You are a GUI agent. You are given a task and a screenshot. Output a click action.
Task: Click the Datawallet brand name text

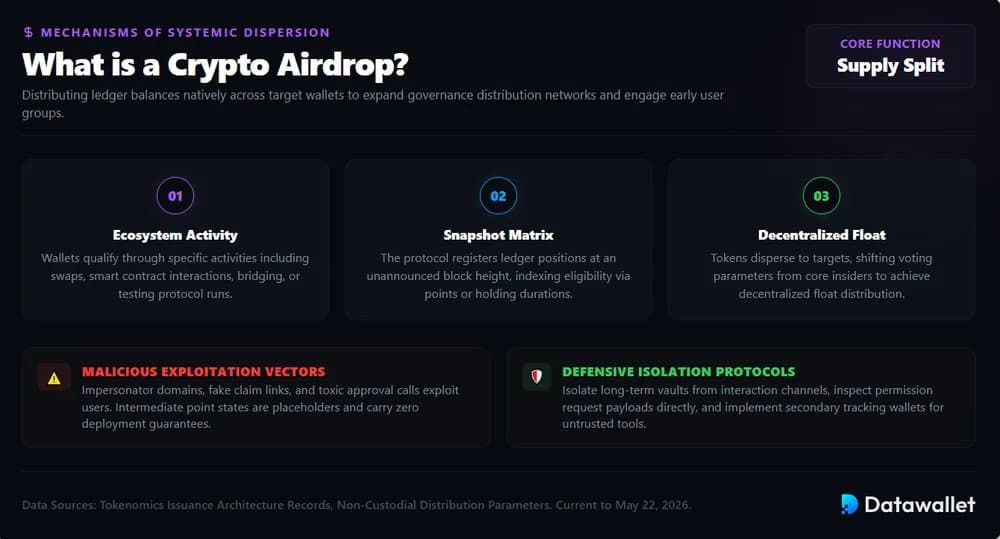(x=920, y=505)
